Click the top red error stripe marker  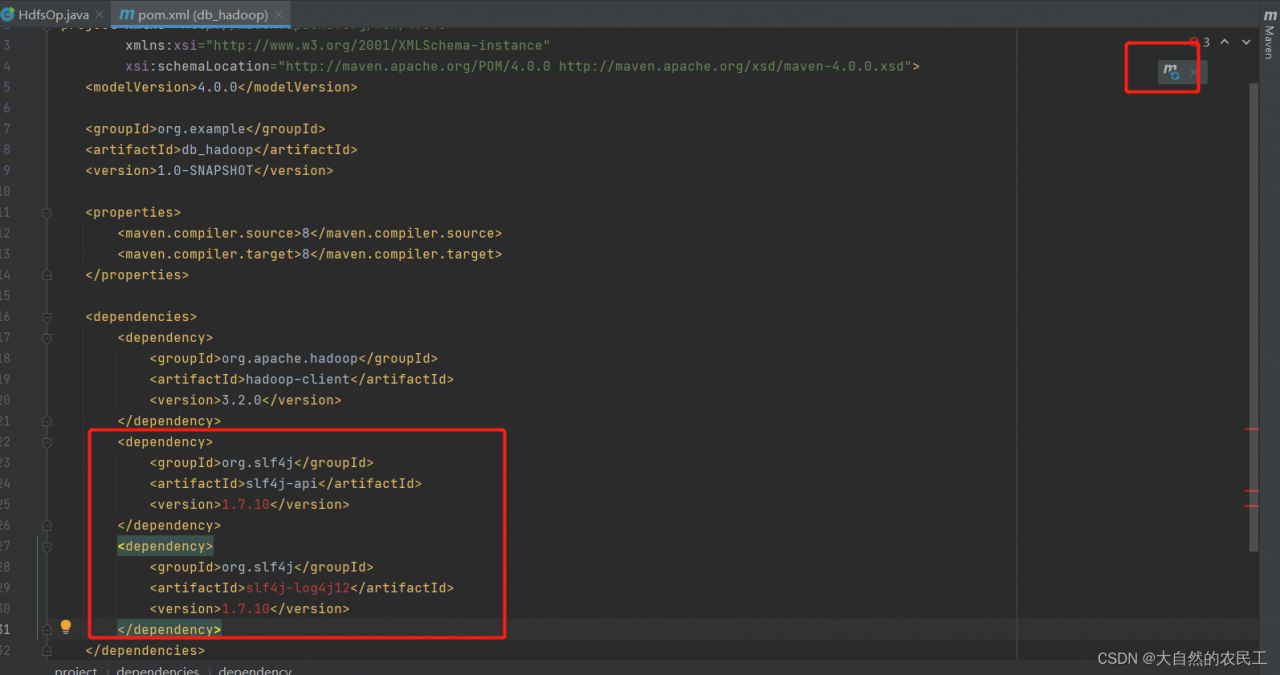pyautogui.click(x=1251, y=429)
